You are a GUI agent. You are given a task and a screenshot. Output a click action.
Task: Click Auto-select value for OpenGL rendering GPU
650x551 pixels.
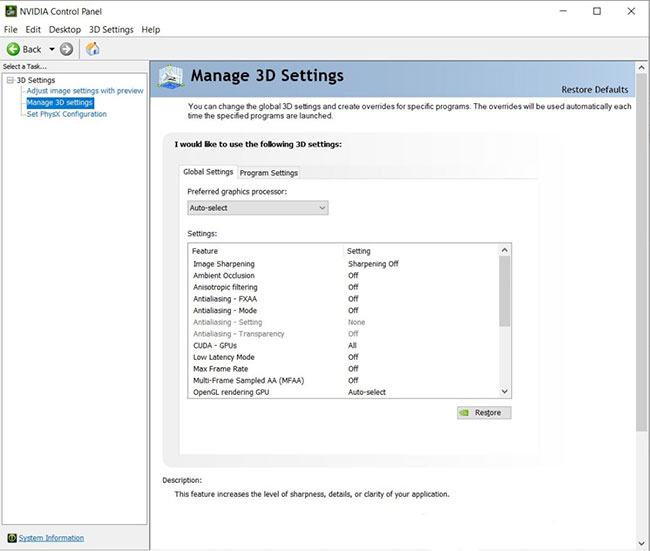pyautogui.click(x=367, y=392)
